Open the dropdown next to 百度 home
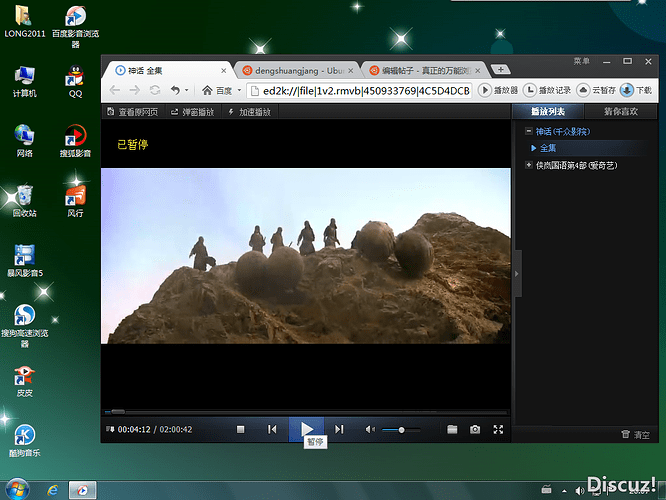The image size is (666, 500). (239, 90)
